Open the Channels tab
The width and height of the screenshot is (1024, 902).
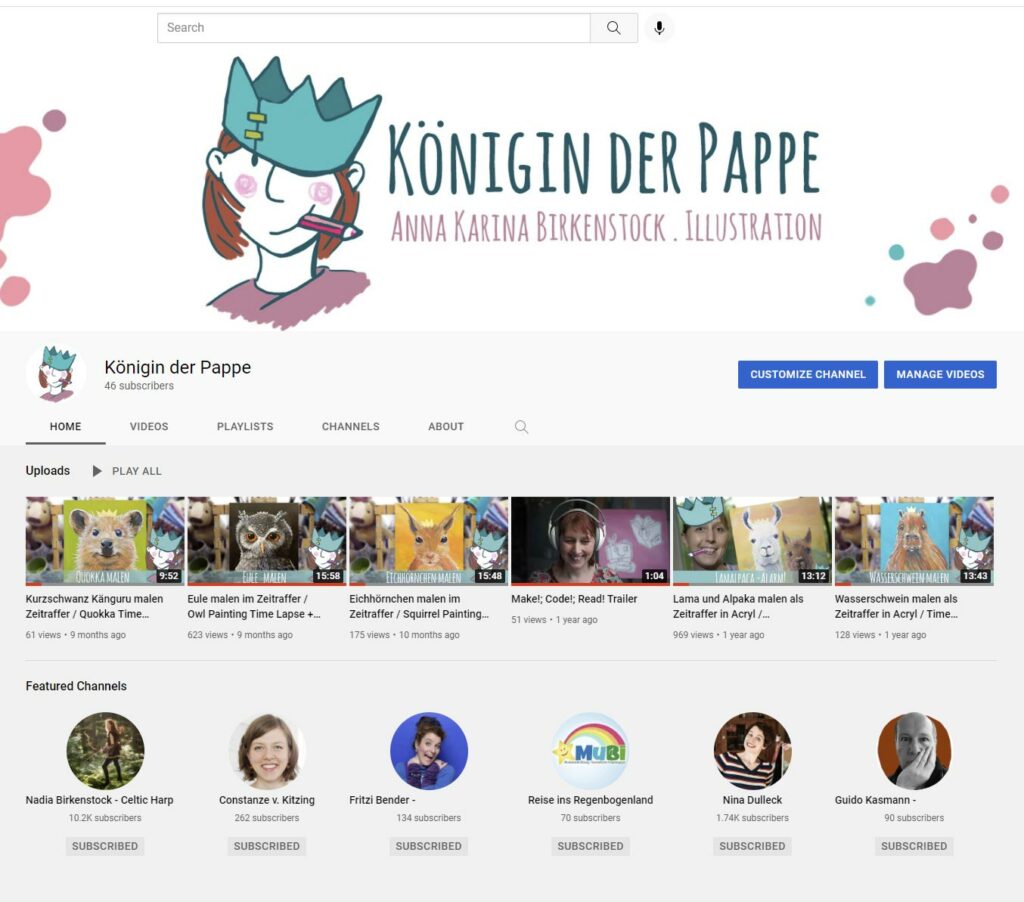(x=351, y=427)
